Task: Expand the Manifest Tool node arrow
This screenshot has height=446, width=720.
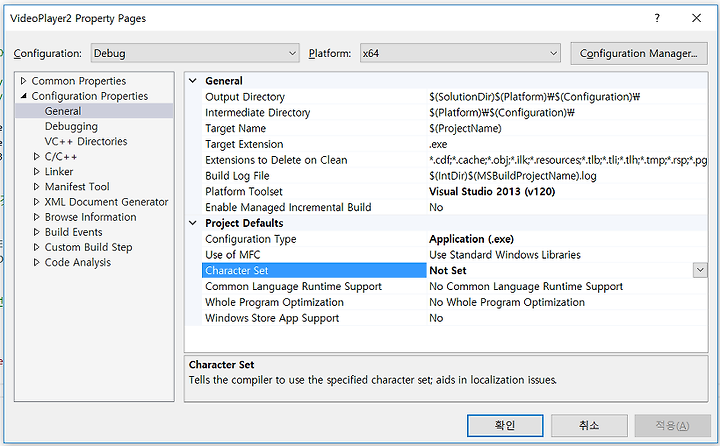Action: coord(37,187)
